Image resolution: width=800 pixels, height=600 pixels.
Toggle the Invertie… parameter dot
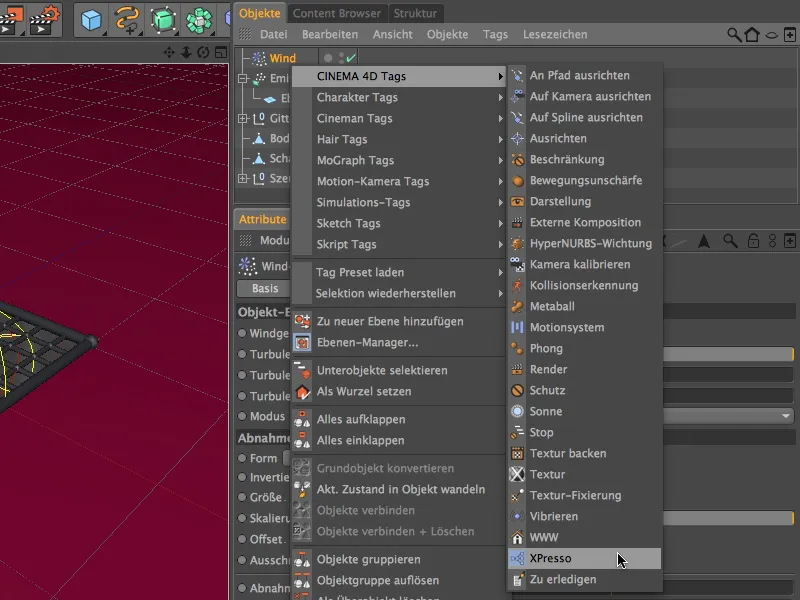(242, 477)
